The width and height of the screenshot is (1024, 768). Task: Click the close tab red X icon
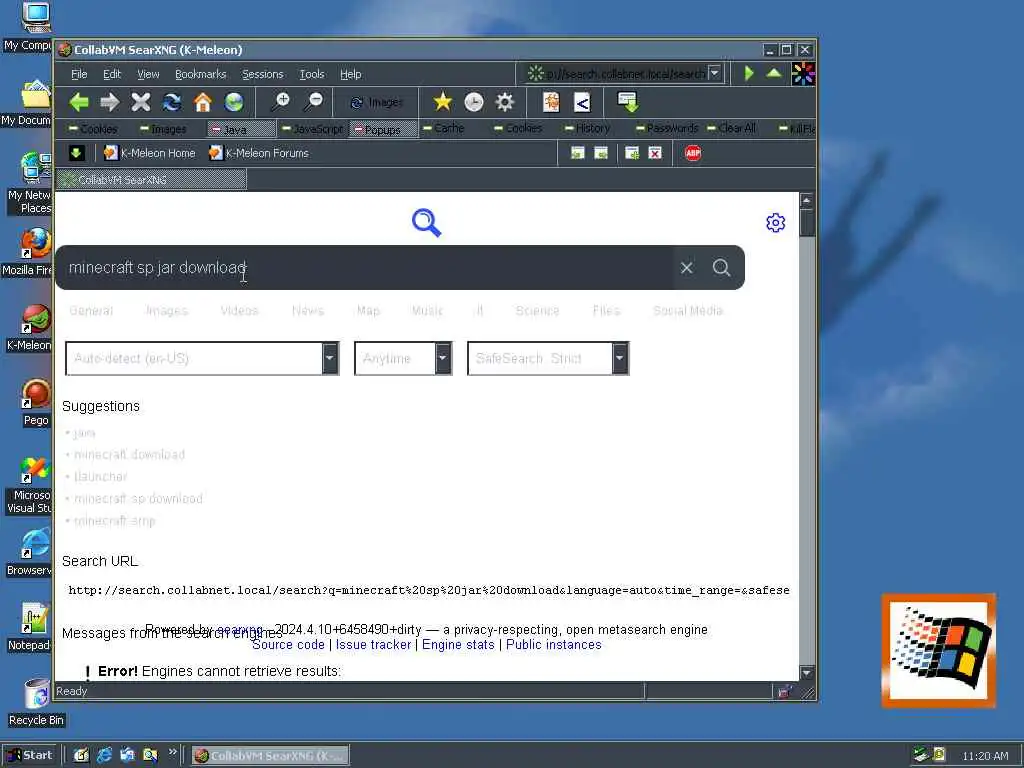655,153
